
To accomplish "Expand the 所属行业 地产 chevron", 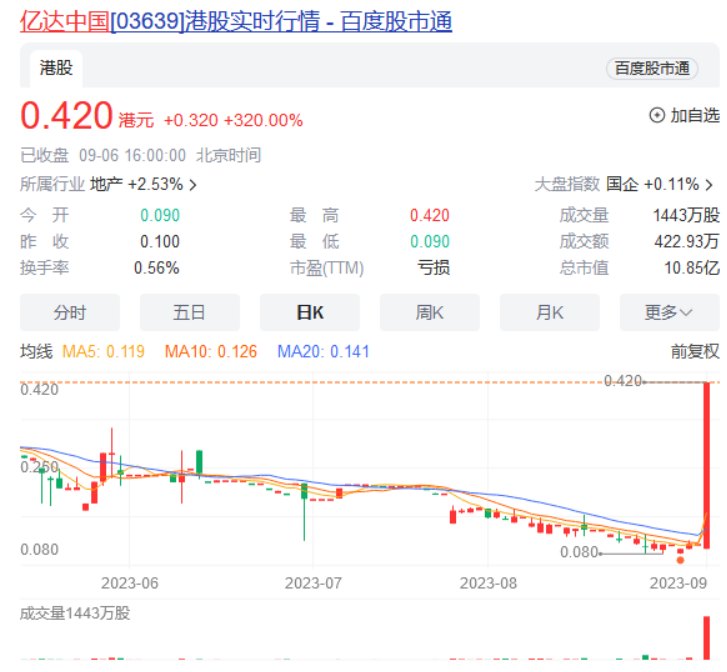I will pyautogui.click(x=193, y=185).
